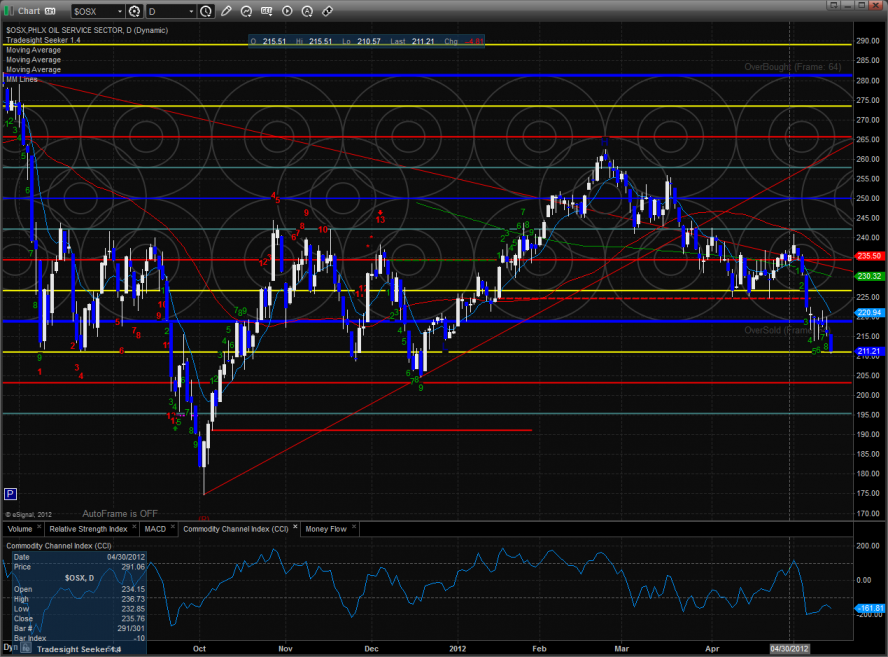This screenshot has height=657, width=888.
Task: Click the symbol link gear icon
Action: pos(134,11)
